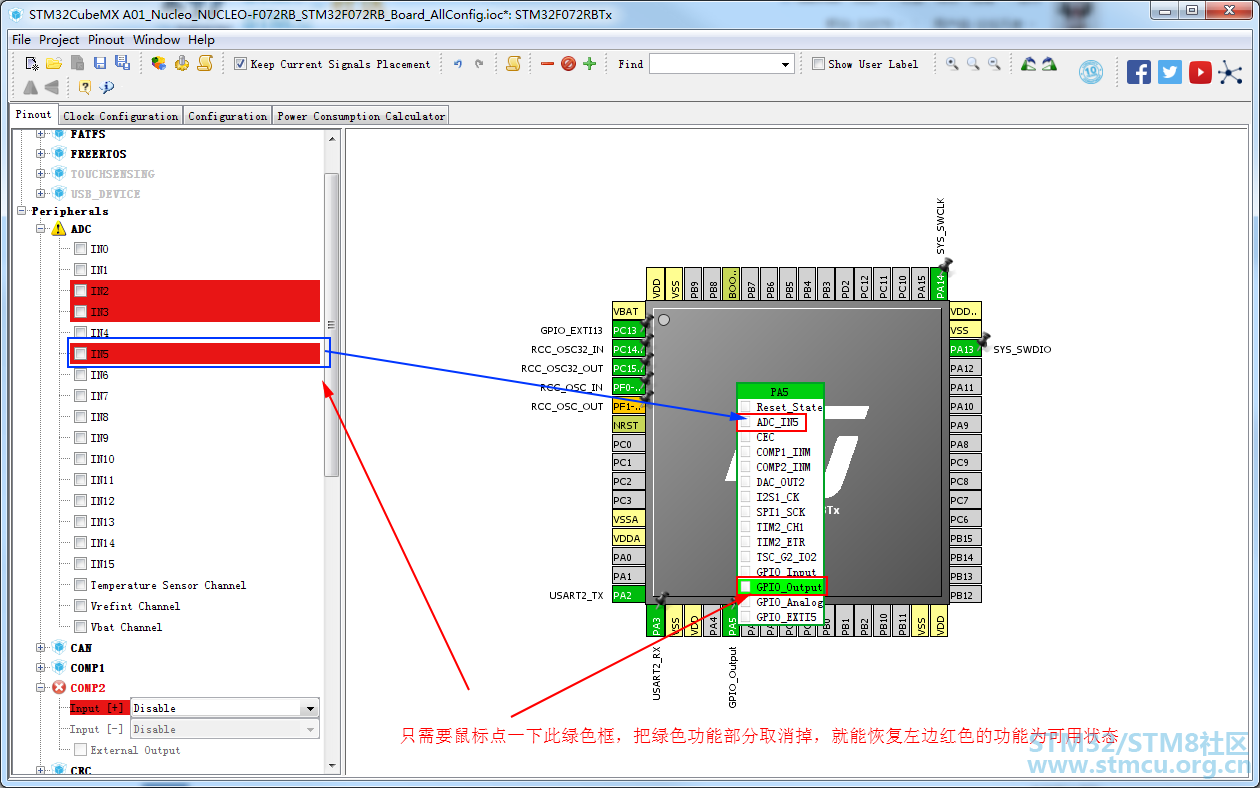Click the About info icon

(107, 87)
